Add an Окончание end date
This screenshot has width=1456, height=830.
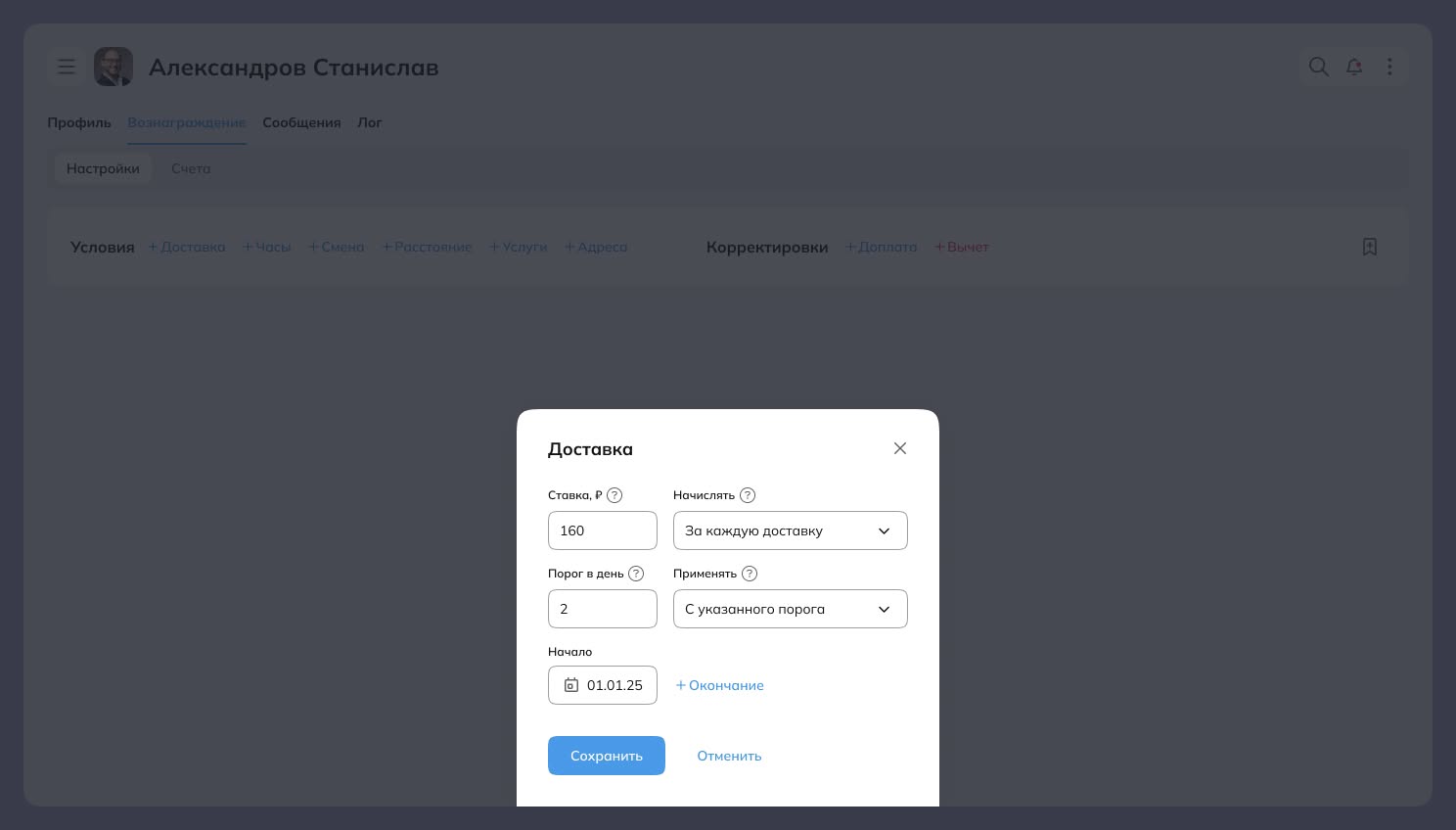719,685
